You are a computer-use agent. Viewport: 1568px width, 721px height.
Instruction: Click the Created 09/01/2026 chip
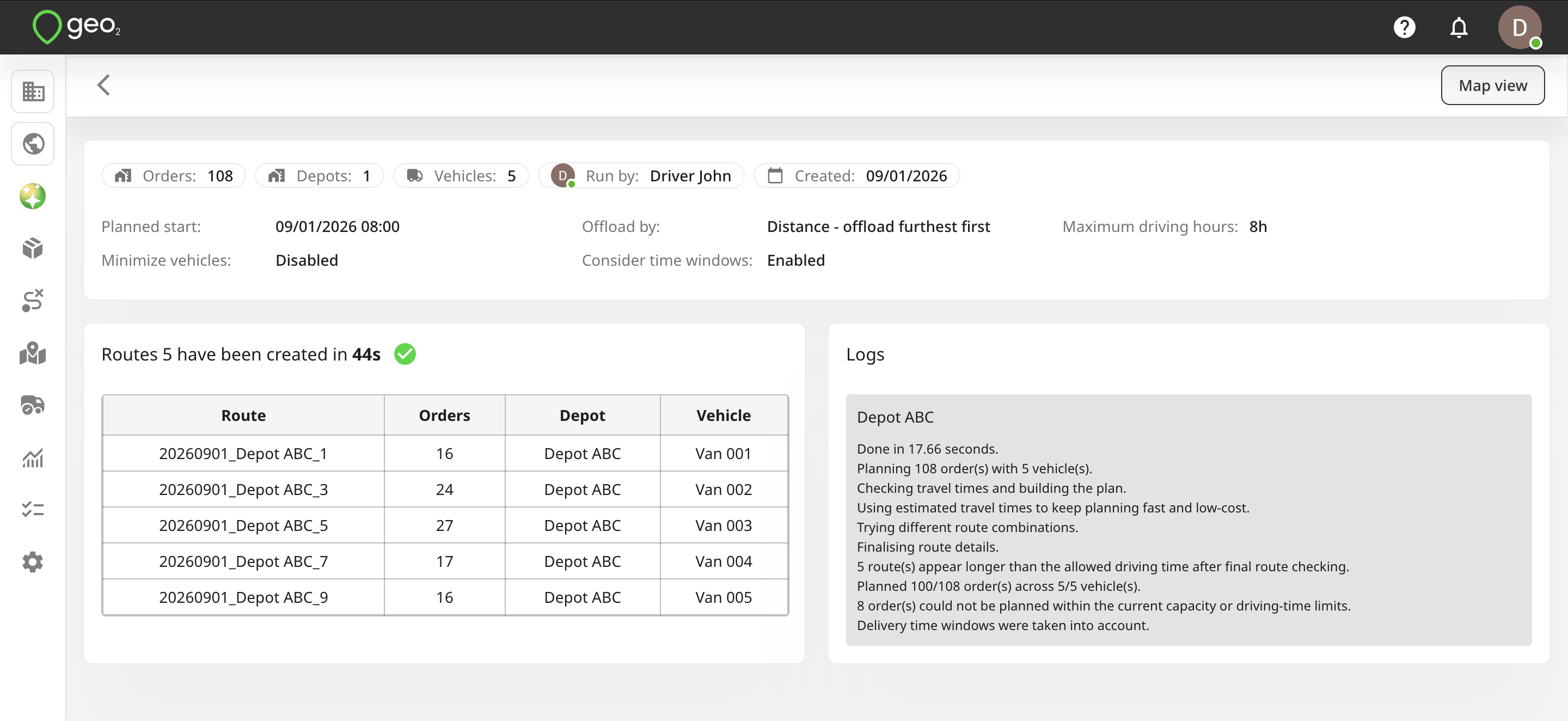point(857,176)
